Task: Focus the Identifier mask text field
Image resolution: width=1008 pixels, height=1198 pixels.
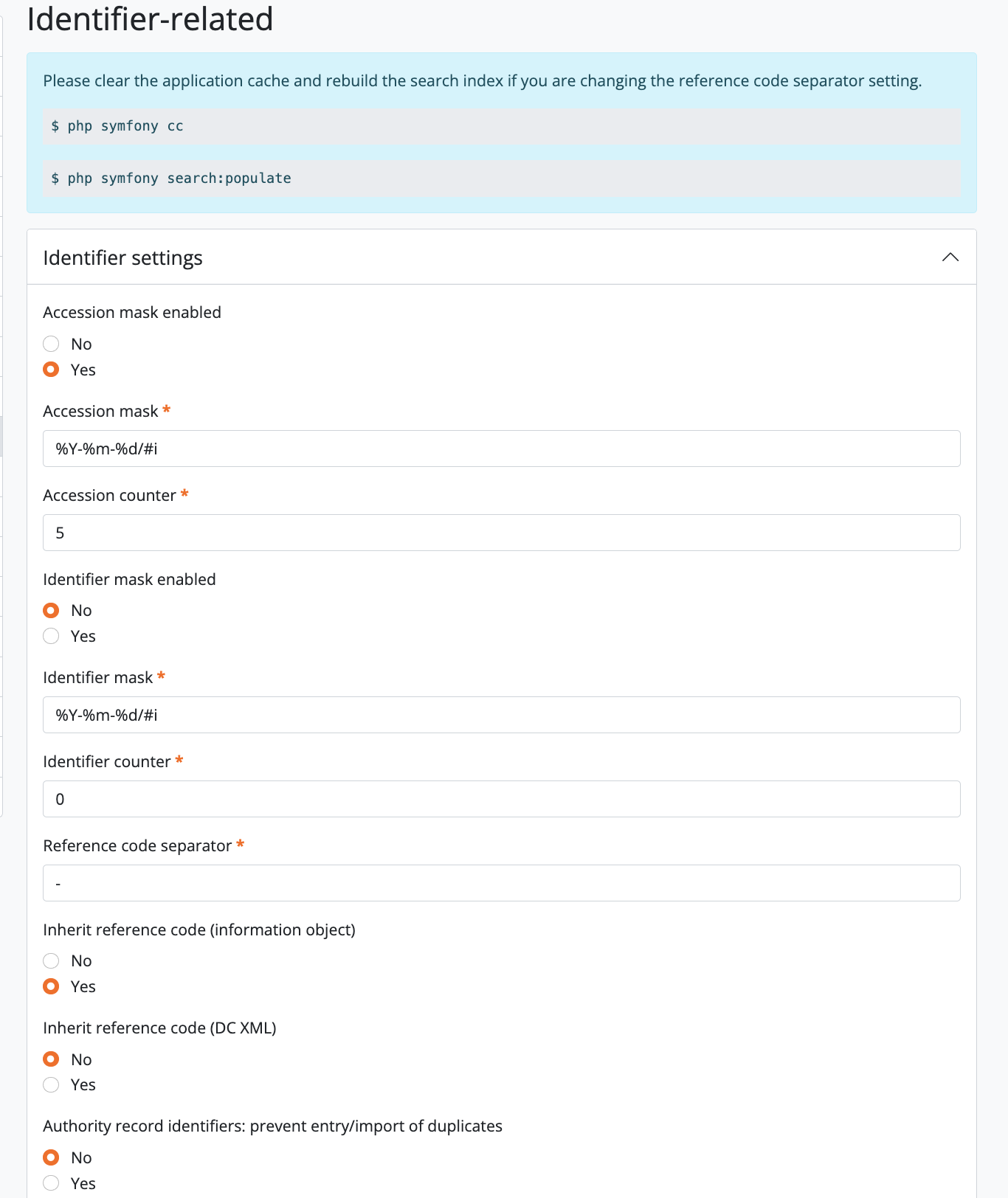Action: coord(501,715)
